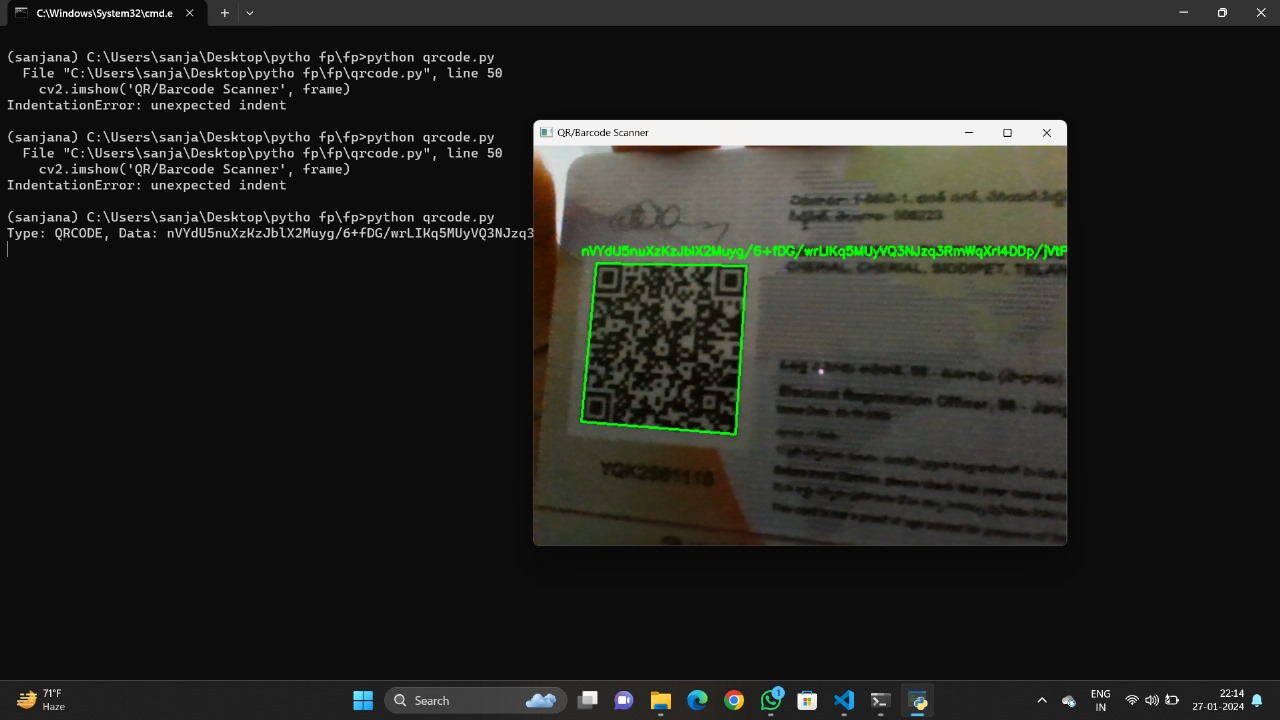Open Microsoft Edge from the taskbar

(x=698, y=700)
